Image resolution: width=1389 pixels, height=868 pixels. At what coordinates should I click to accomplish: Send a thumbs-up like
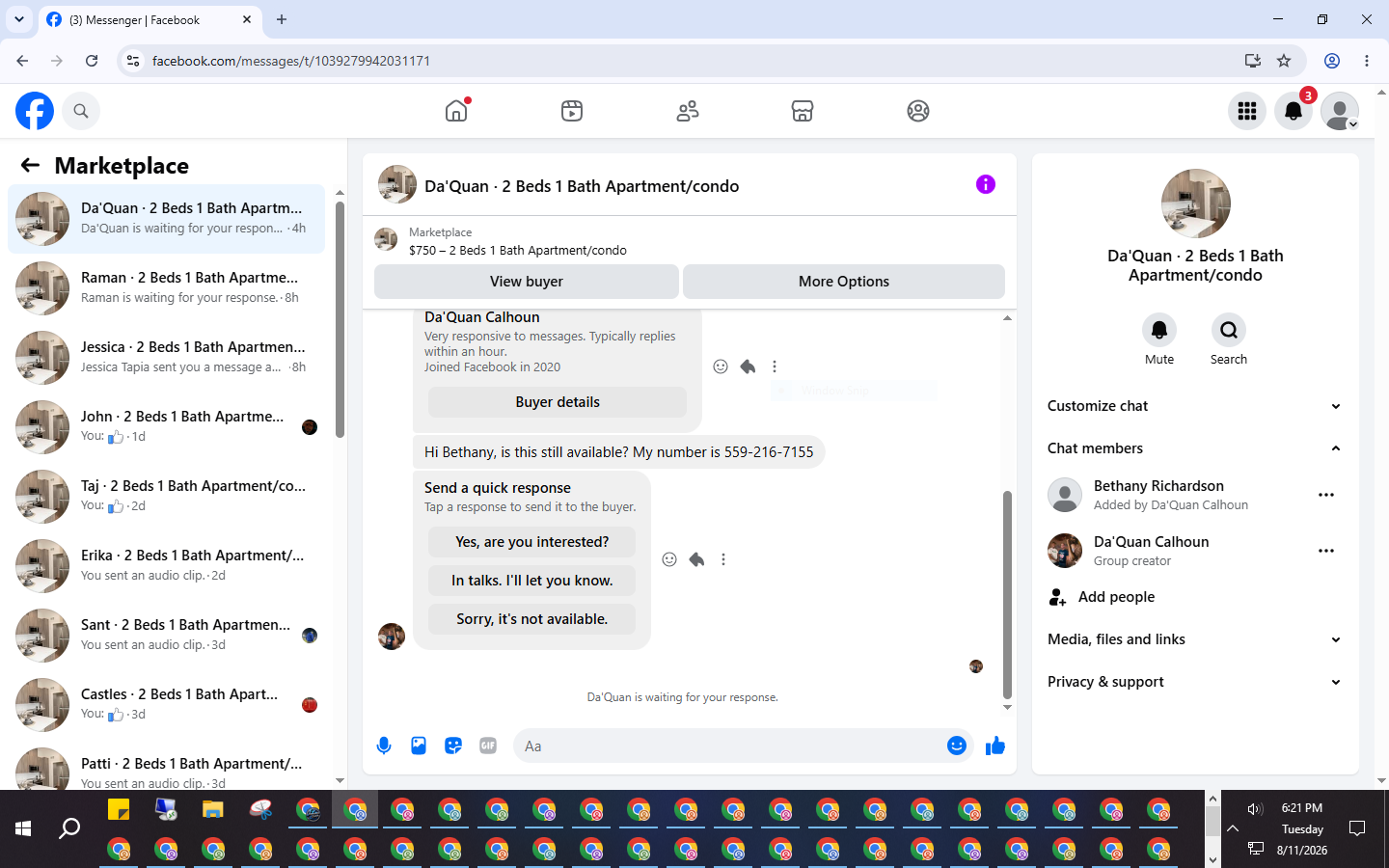[995, 746]
